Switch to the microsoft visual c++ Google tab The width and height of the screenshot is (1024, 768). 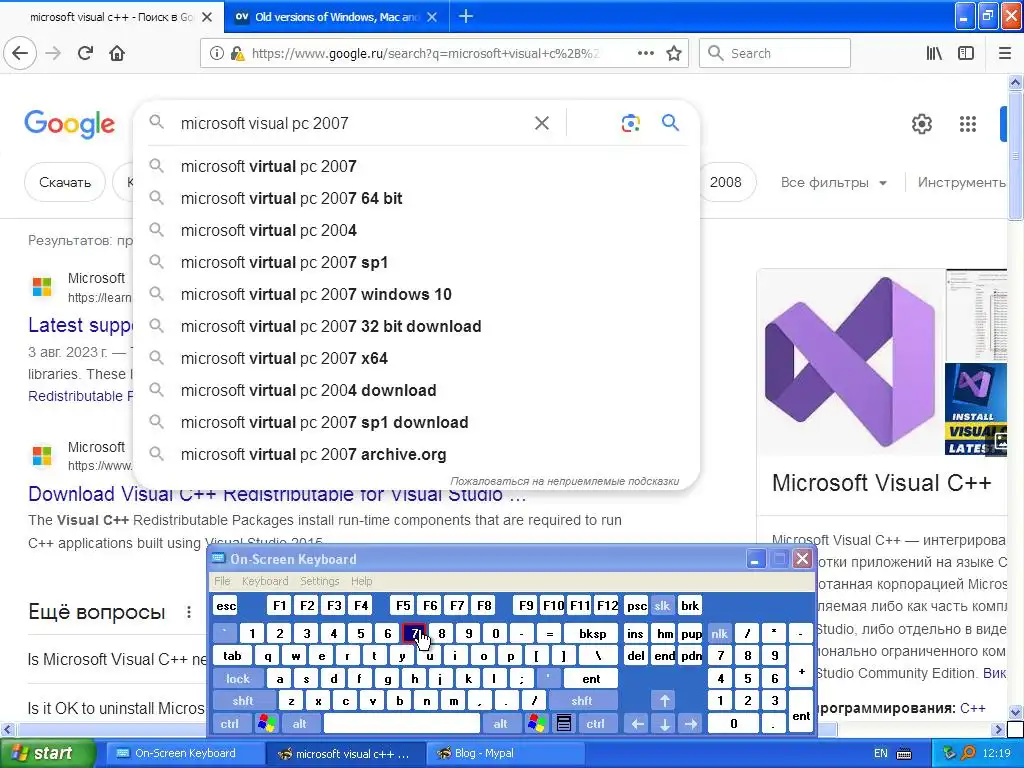tap(112, 17)
